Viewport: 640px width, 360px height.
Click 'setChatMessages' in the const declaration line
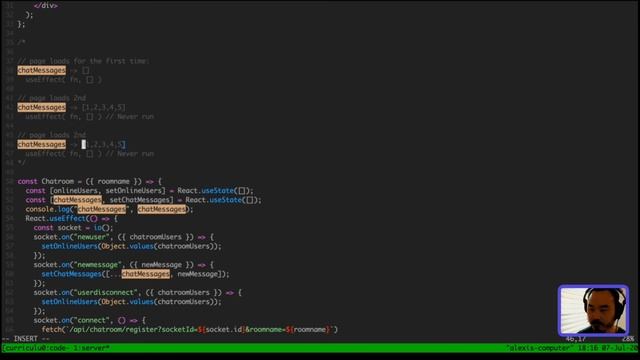139,200
